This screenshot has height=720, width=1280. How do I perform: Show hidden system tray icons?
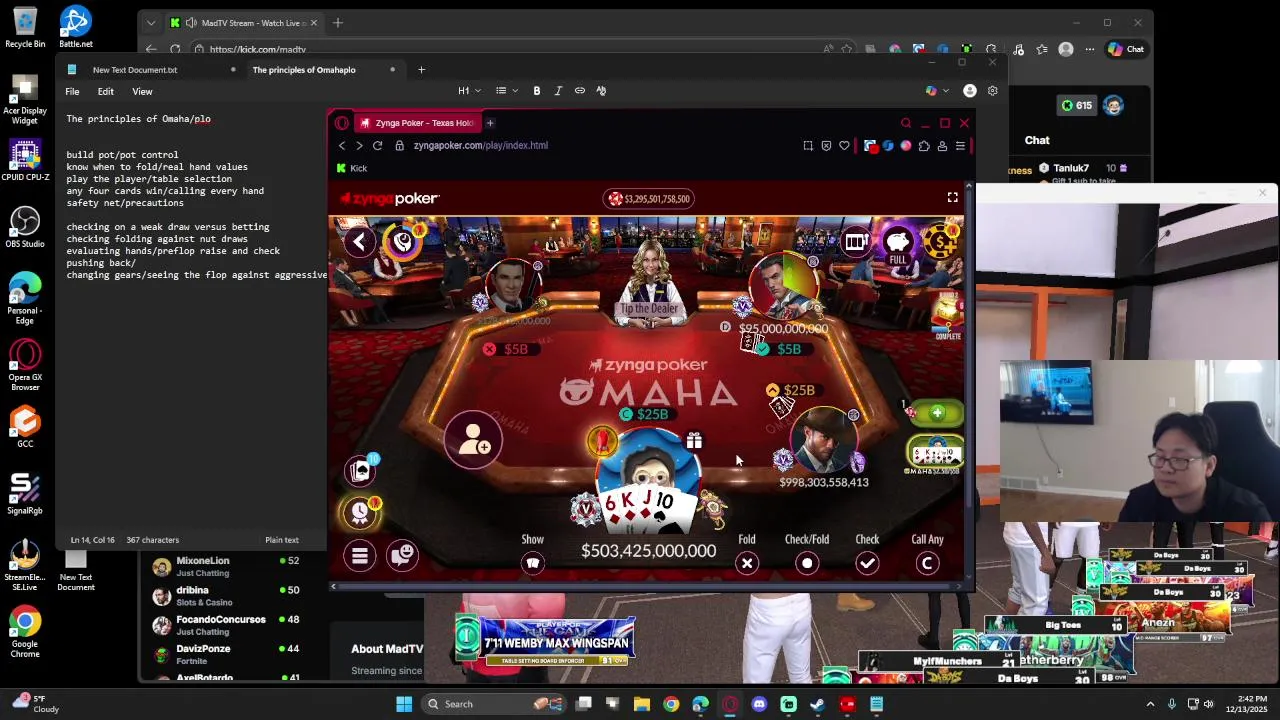[x=1150, y=704]
